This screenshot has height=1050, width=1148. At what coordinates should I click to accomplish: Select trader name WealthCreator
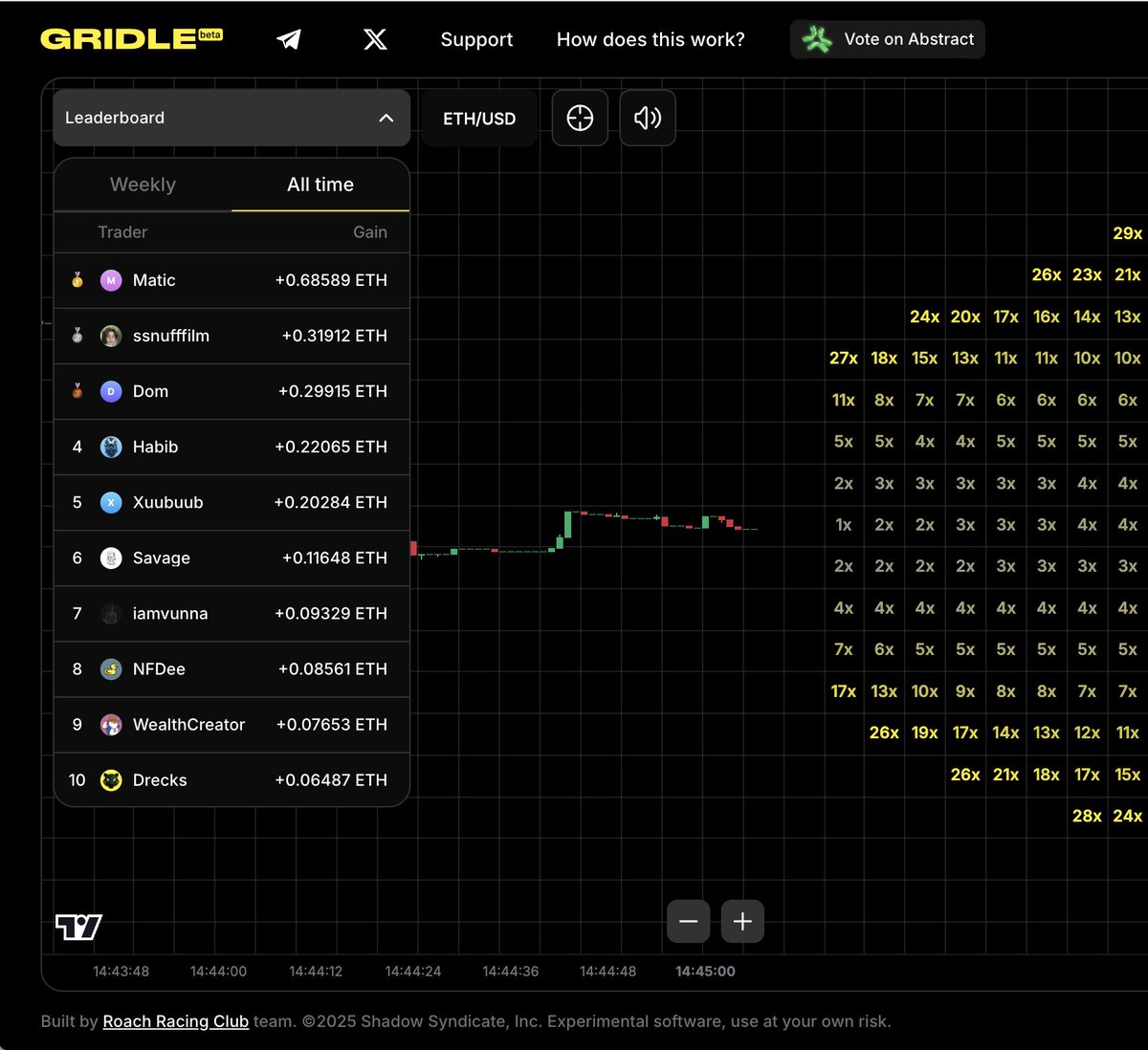pyautogui.click(x=189, y=724)
